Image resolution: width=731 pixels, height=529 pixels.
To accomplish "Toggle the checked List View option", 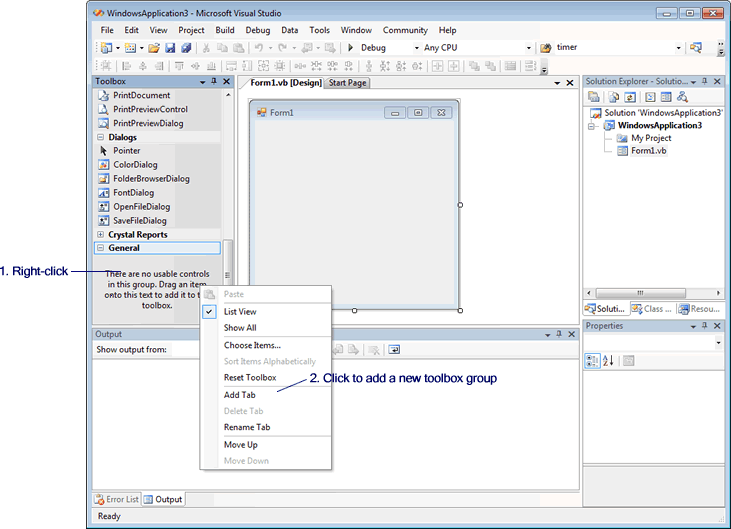I will (240, 312).
